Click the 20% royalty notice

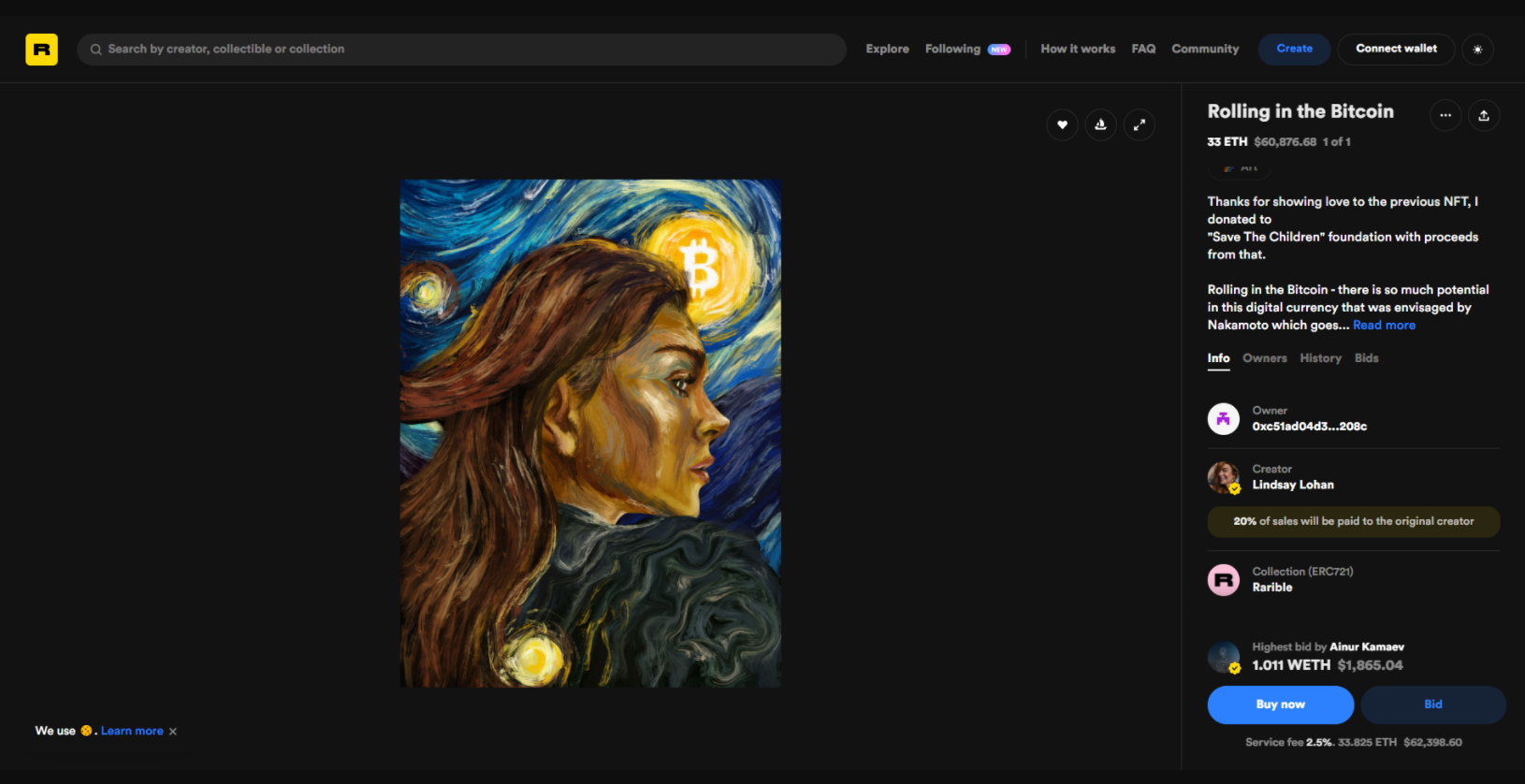point(1353,521)
